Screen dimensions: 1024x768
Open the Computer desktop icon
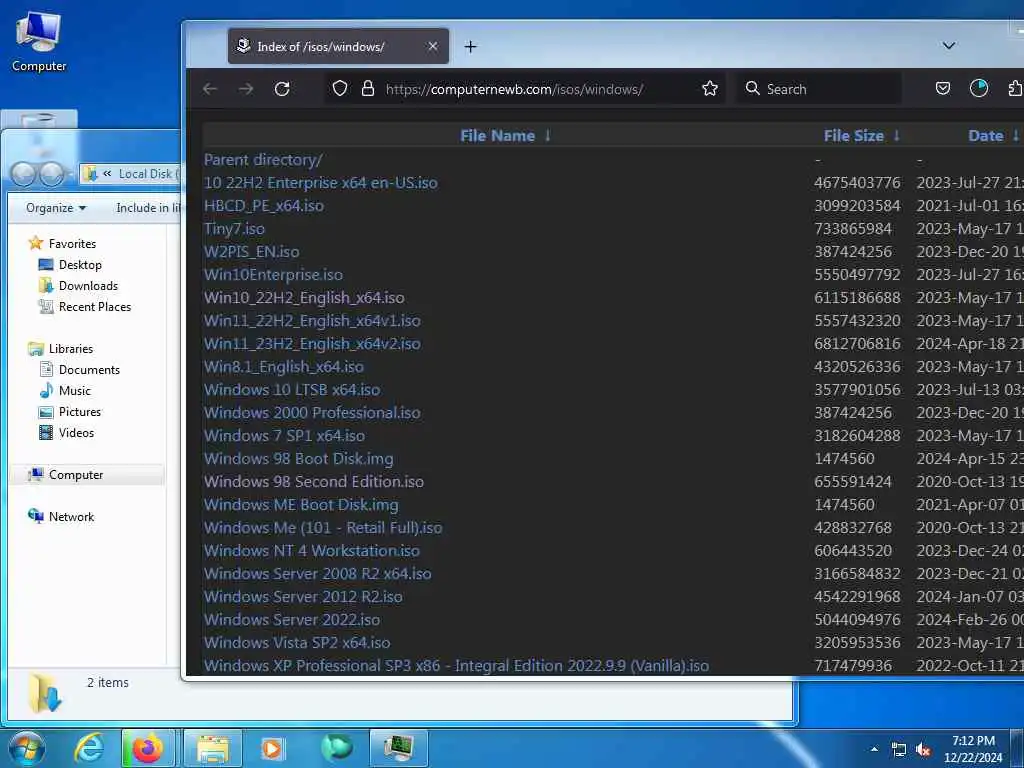pyautogui.click(x=39, y=41)
